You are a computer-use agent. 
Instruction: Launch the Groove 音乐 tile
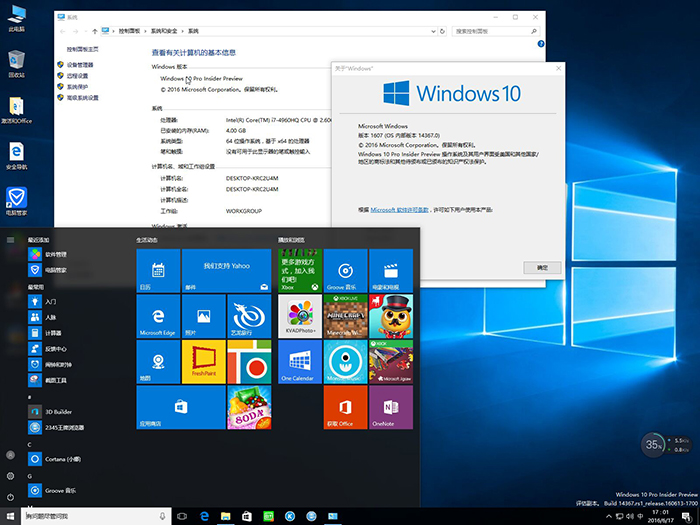point(344,270)
